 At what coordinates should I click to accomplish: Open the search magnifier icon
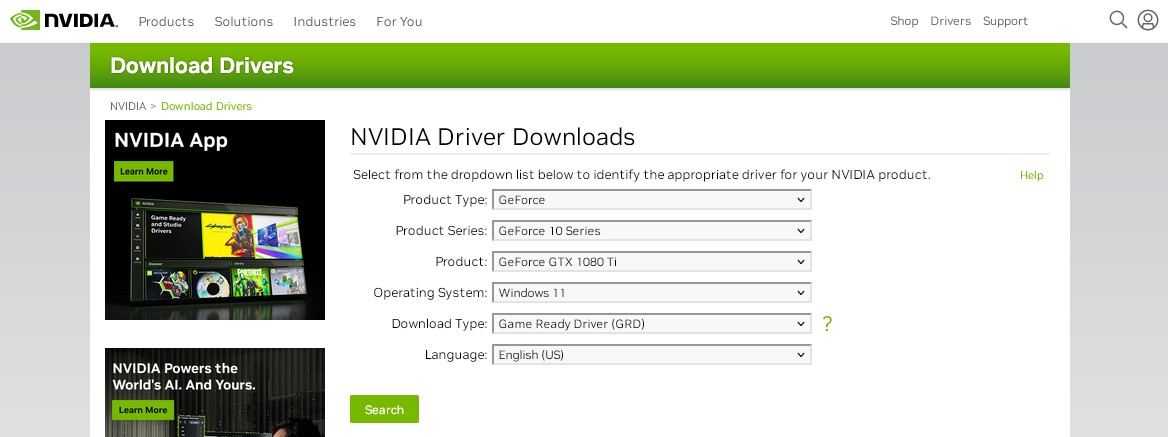point(1118,20)
